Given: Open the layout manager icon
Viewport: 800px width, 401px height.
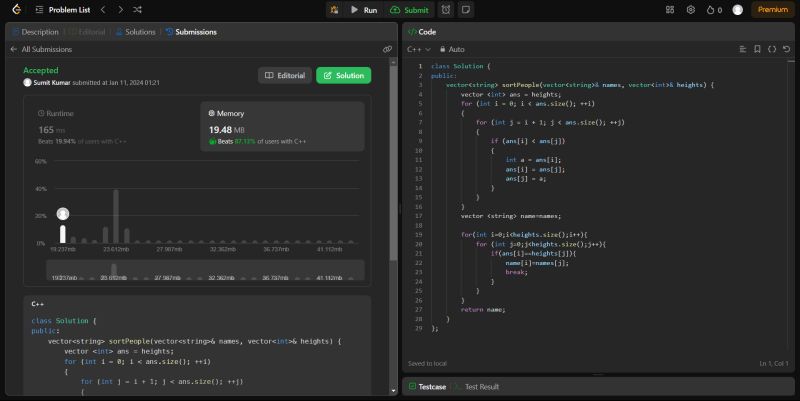Looking at the screenshot, I should point(670,10).
